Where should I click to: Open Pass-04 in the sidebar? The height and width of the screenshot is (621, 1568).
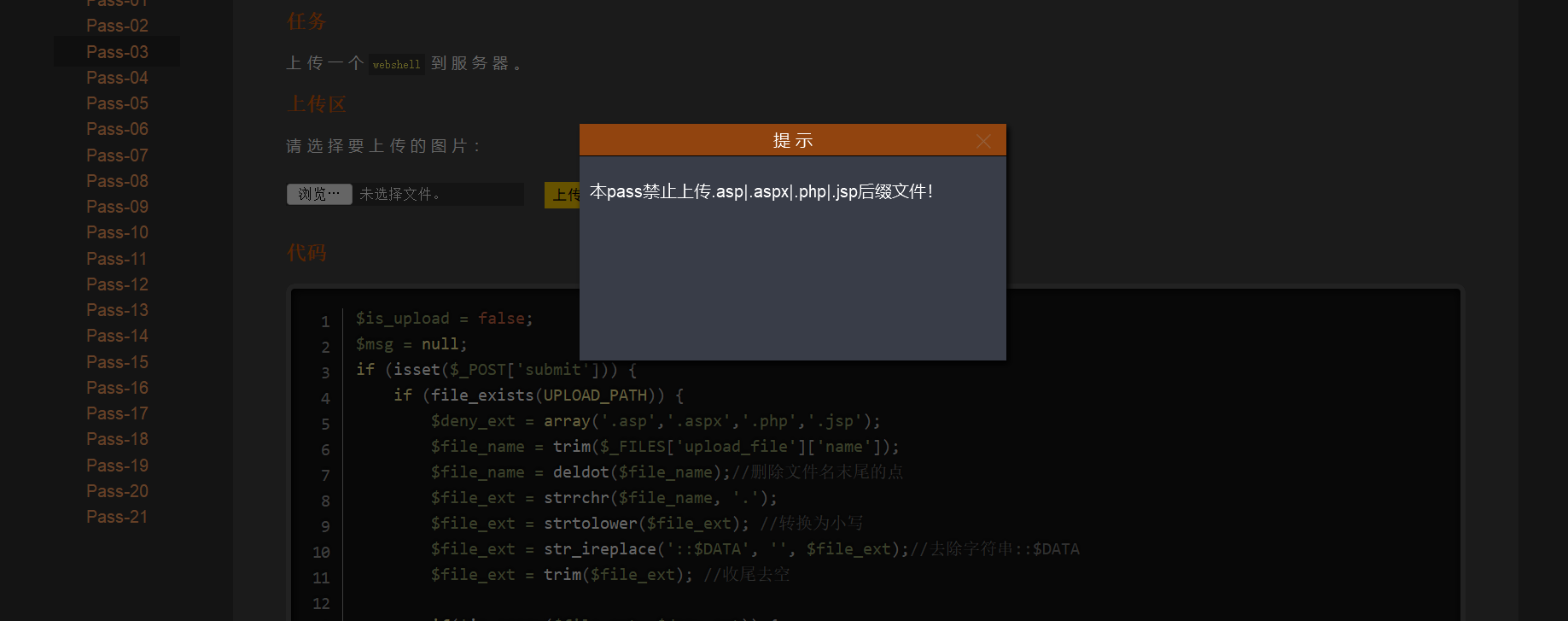[117, 78]
